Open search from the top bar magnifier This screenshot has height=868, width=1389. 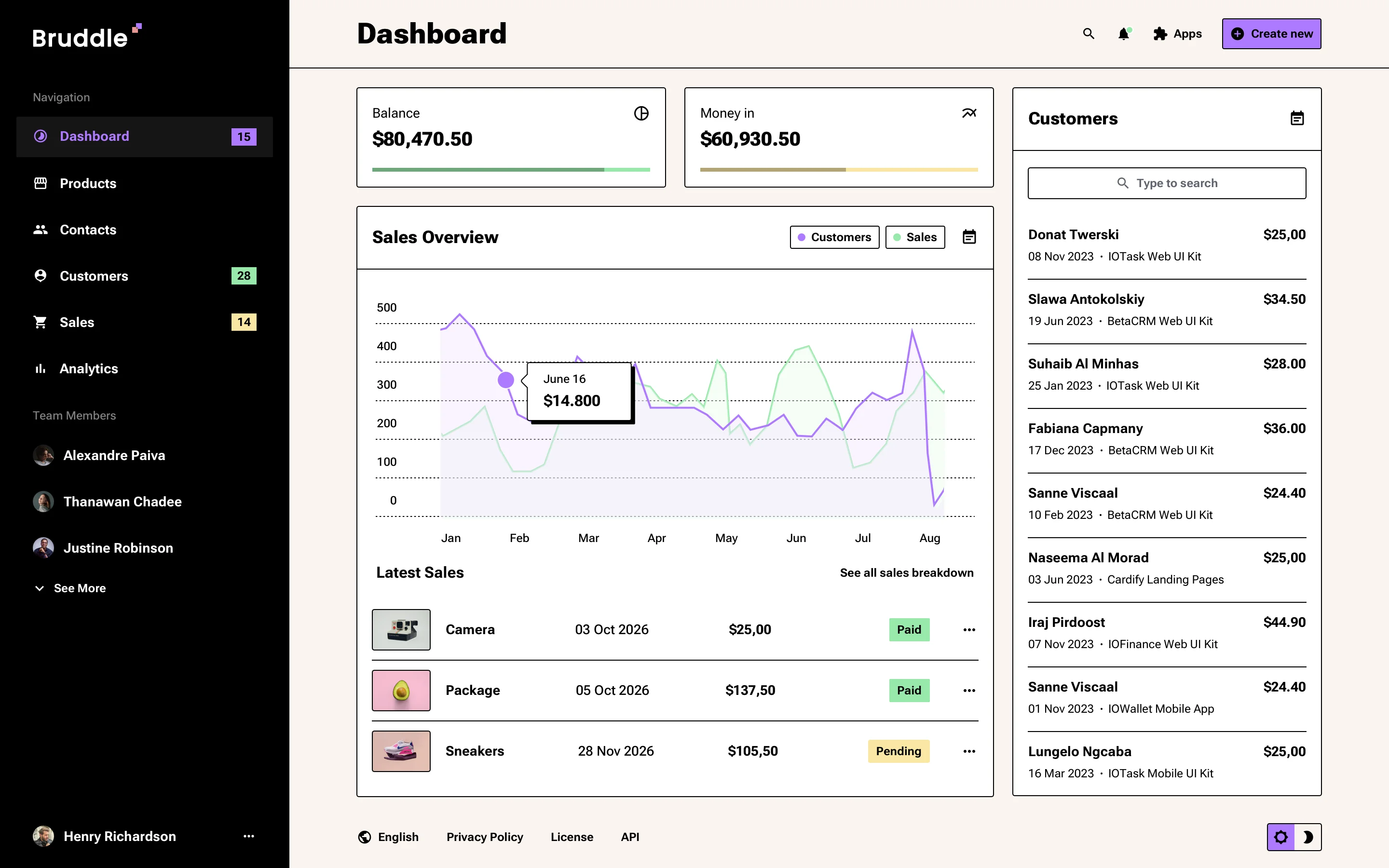point(1088,34)
